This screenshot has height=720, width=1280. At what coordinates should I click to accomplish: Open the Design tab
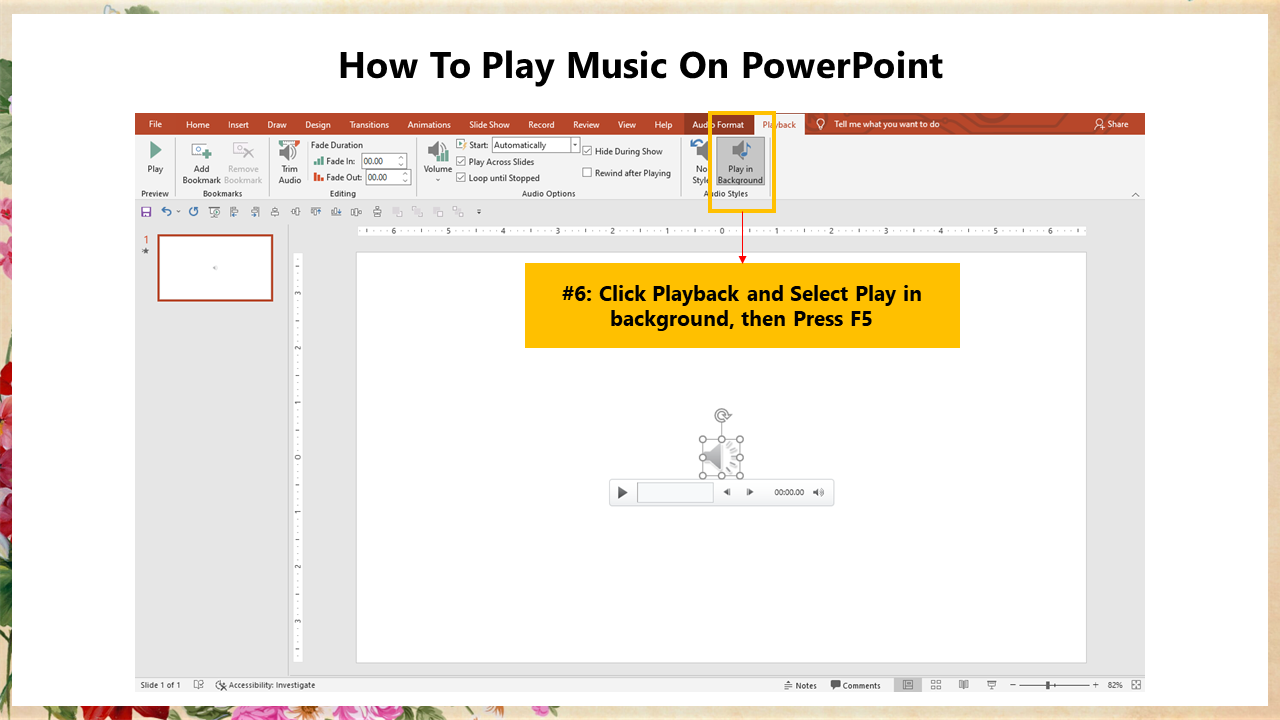[318, 124]
